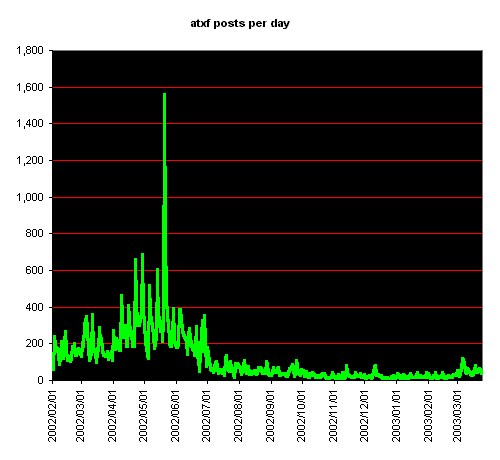The width and height of the screenshot is (500, 460).
Task: Click the y-axis label 0
Action: click(40, 380)
